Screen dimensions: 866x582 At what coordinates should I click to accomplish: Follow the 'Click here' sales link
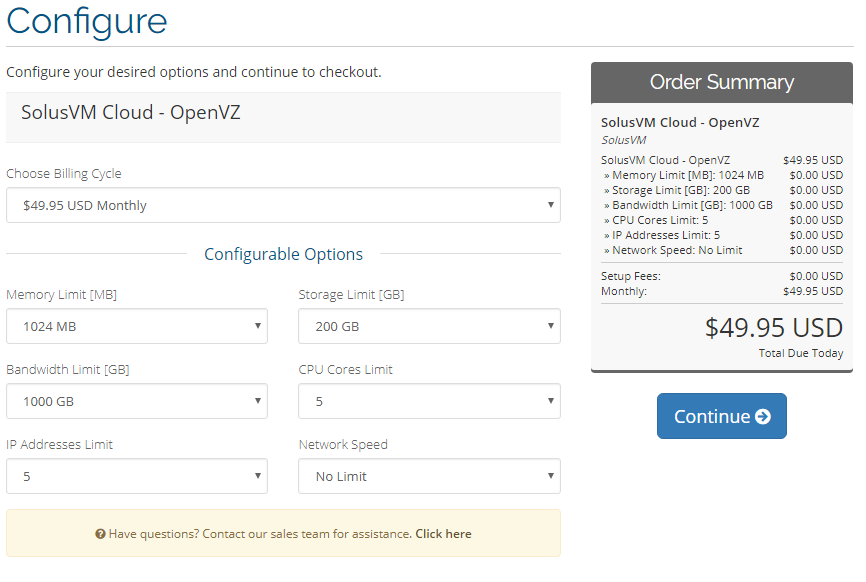coord(443,534)
